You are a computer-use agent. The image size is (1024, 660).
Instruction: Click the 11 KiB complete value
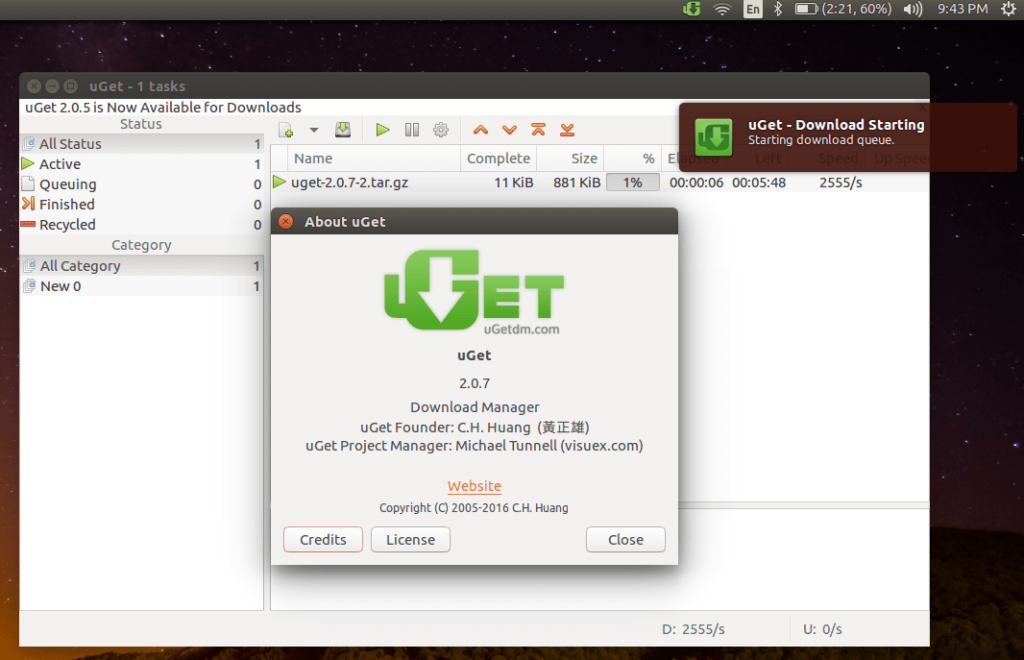click(513, 183)
